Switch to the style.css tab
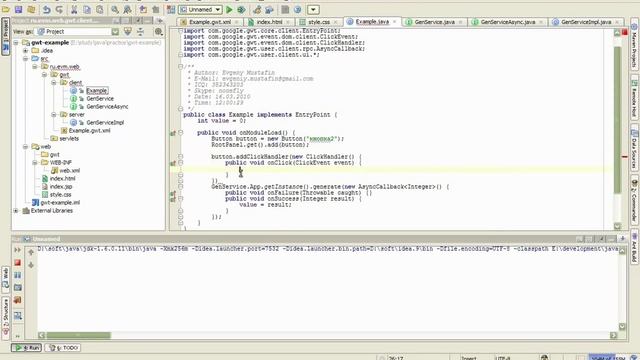 [x=318, y=22]
